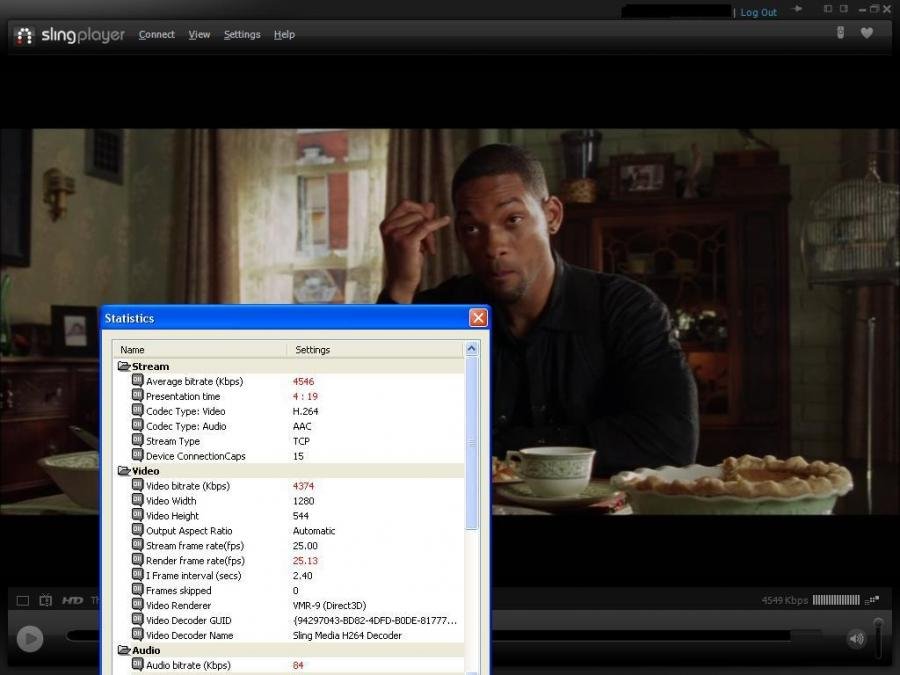The image size is (900, 675).
Task: Select the 'Presentation time' label
Action: click(183, 397)
